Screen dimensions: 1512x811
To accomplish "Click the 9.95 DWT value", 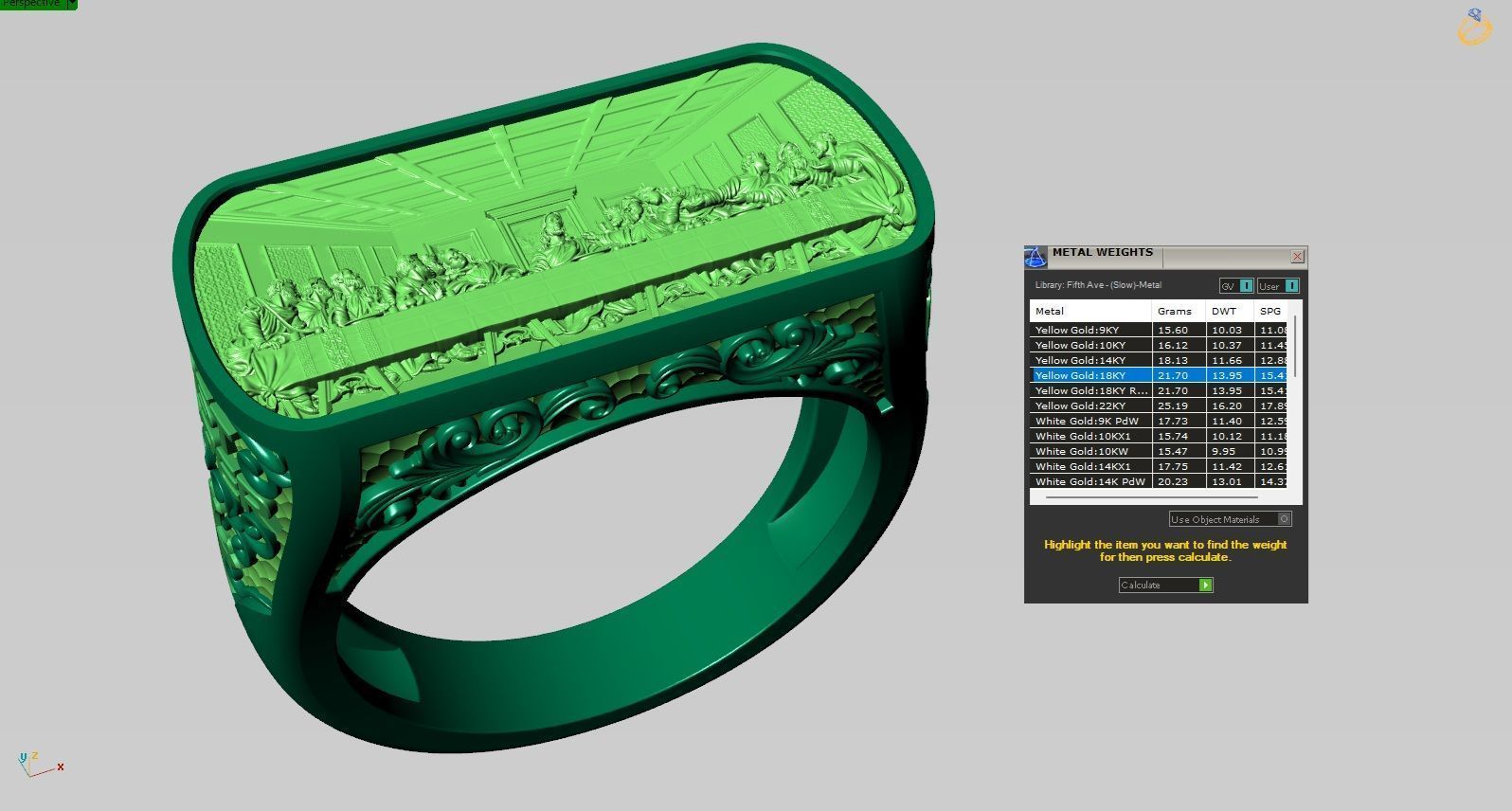I will coord(1224,451).
